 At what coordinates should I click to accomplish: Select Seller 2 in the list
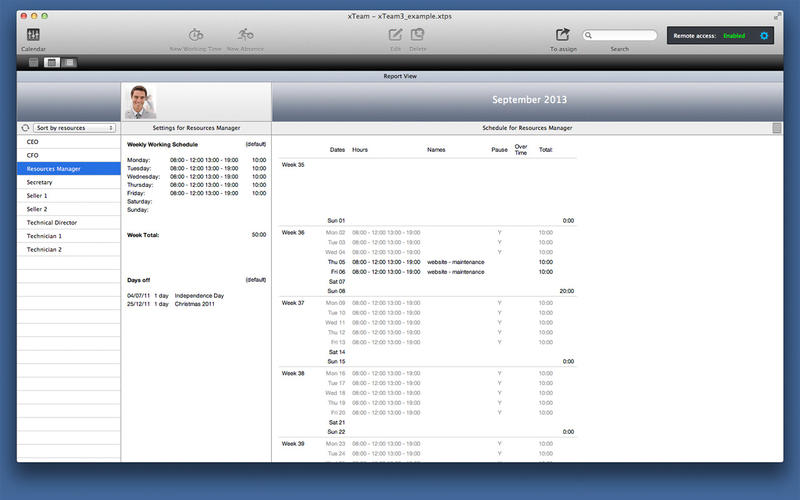tap(69, 209)
